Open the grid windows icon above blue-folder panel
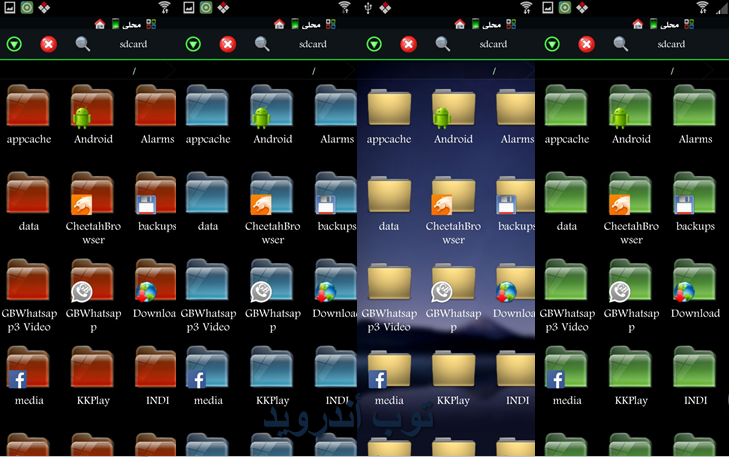Image resolution: width=729 pixels, height=457 pixels. click(331, 24)
